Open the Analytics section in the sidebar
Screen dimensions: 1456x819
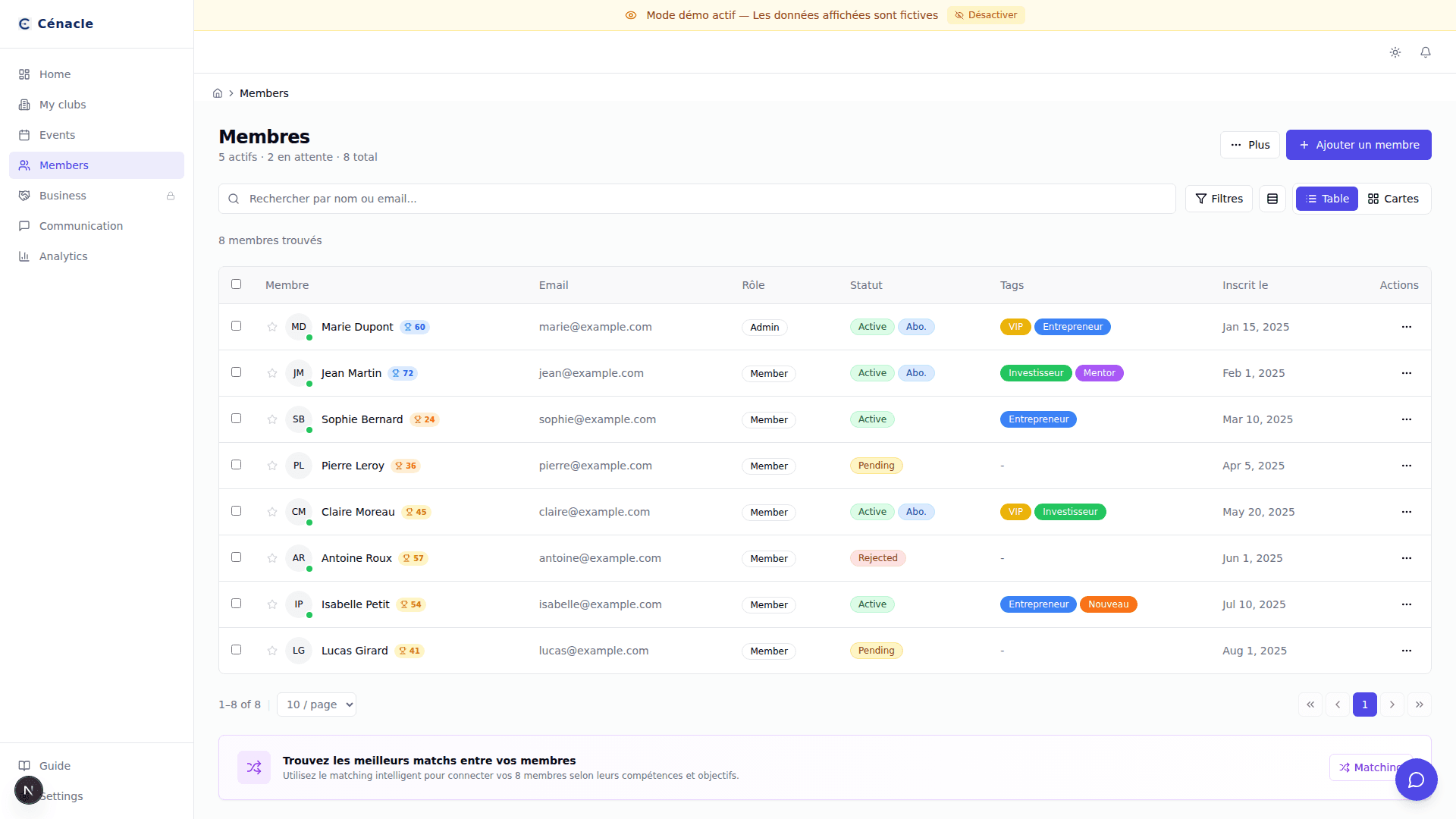[62, 256]
